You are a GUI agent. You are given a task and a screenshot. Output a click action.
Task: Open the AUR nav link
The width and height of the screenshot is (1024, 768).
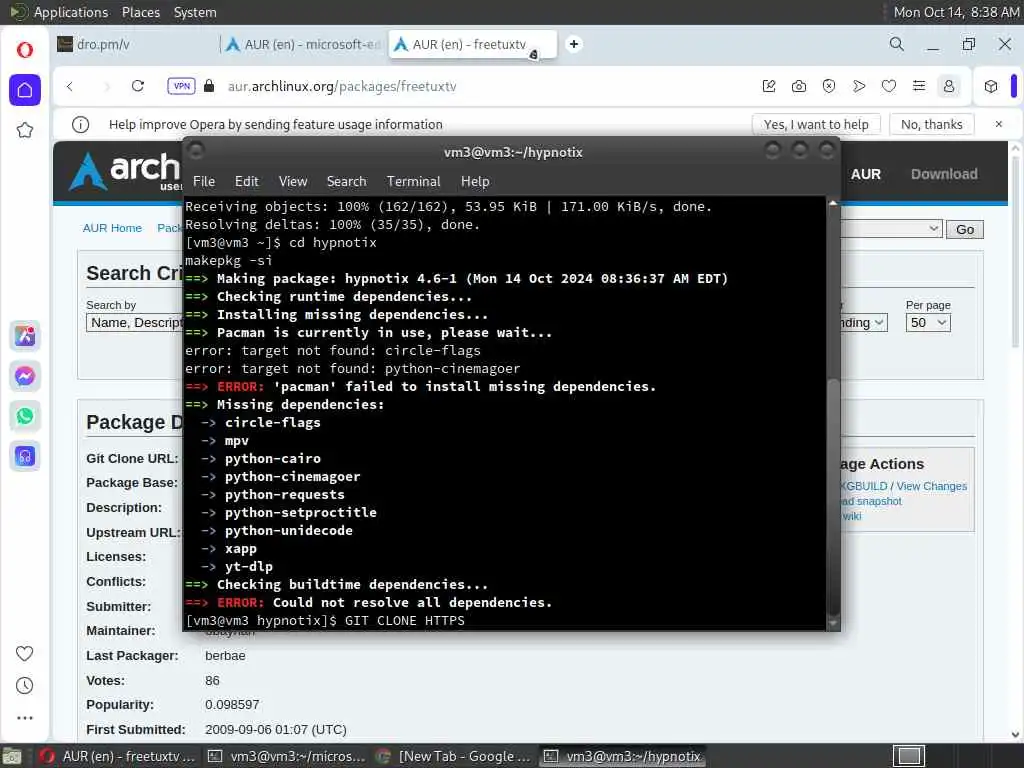(x=865, y=174)
